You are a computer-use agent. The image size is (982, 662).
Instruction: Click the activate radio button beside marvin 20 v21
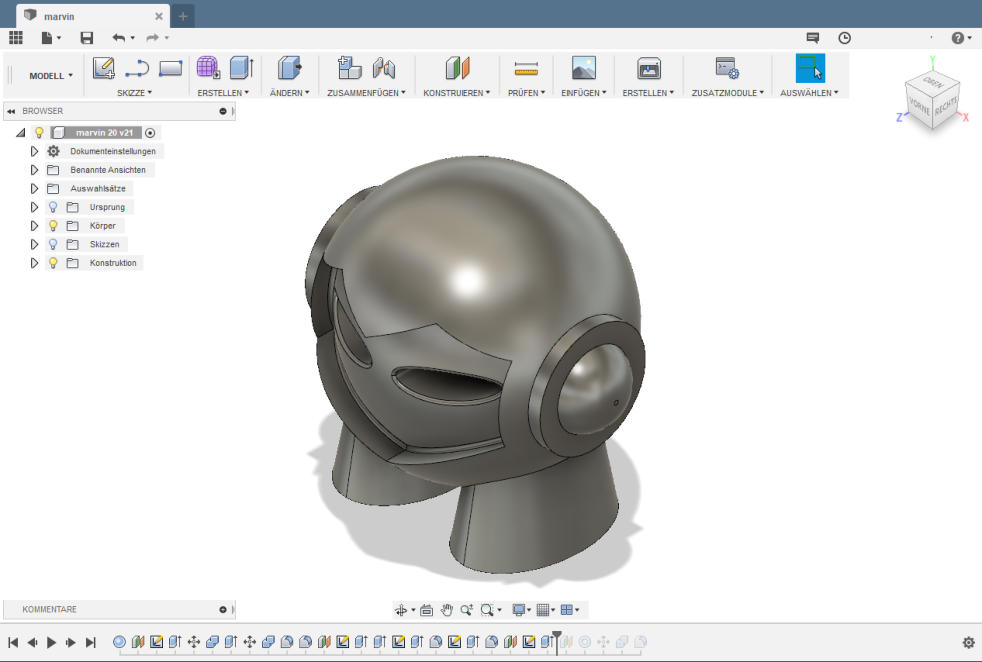pos(150,133)
